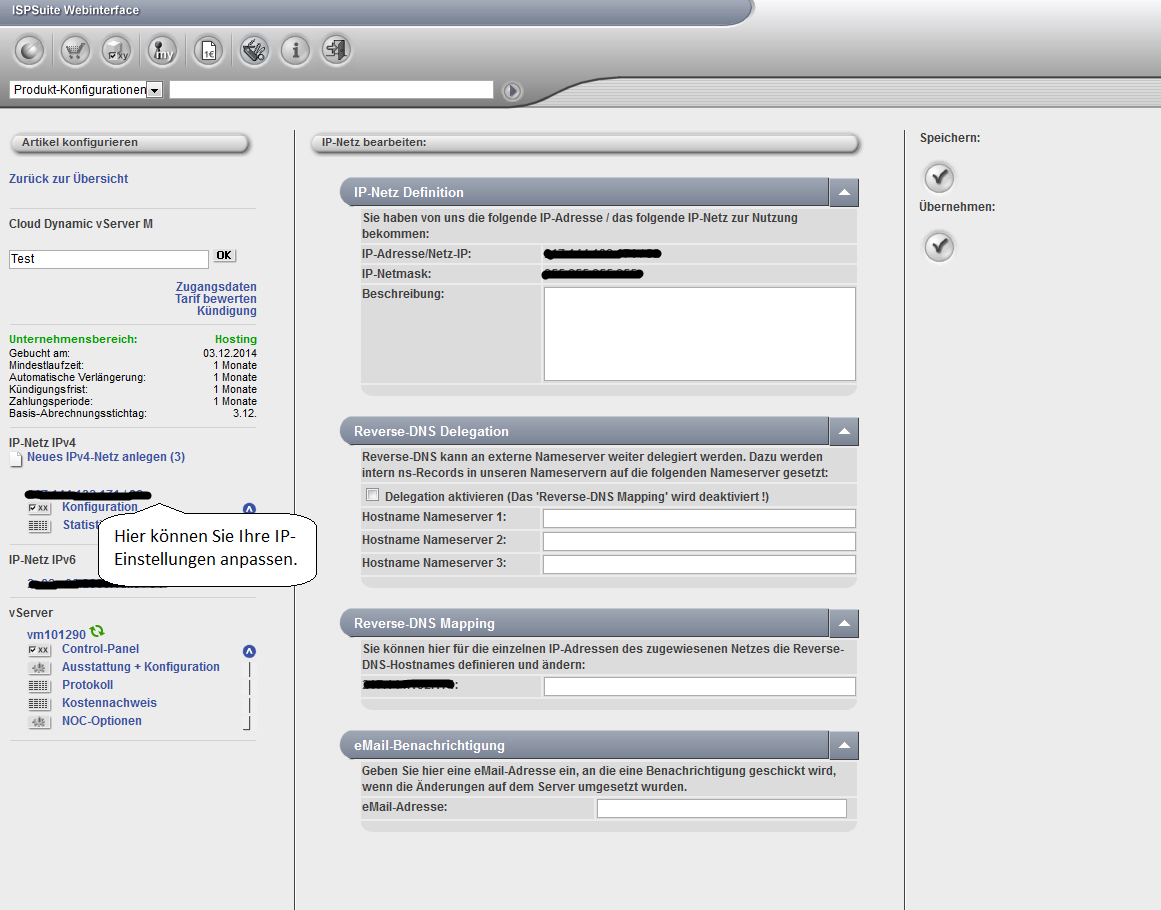This screenshot has height=910, width=1161.
Task: Click the 'Zurück zur Übersicht' link
Action: 68,179
